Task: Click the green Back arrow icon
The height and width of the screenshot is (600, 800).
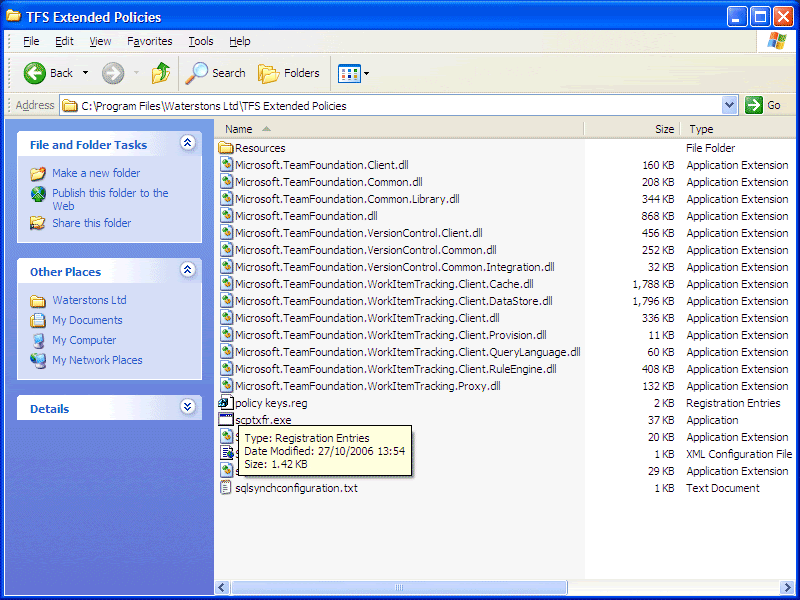Action: tap(35, 73)
